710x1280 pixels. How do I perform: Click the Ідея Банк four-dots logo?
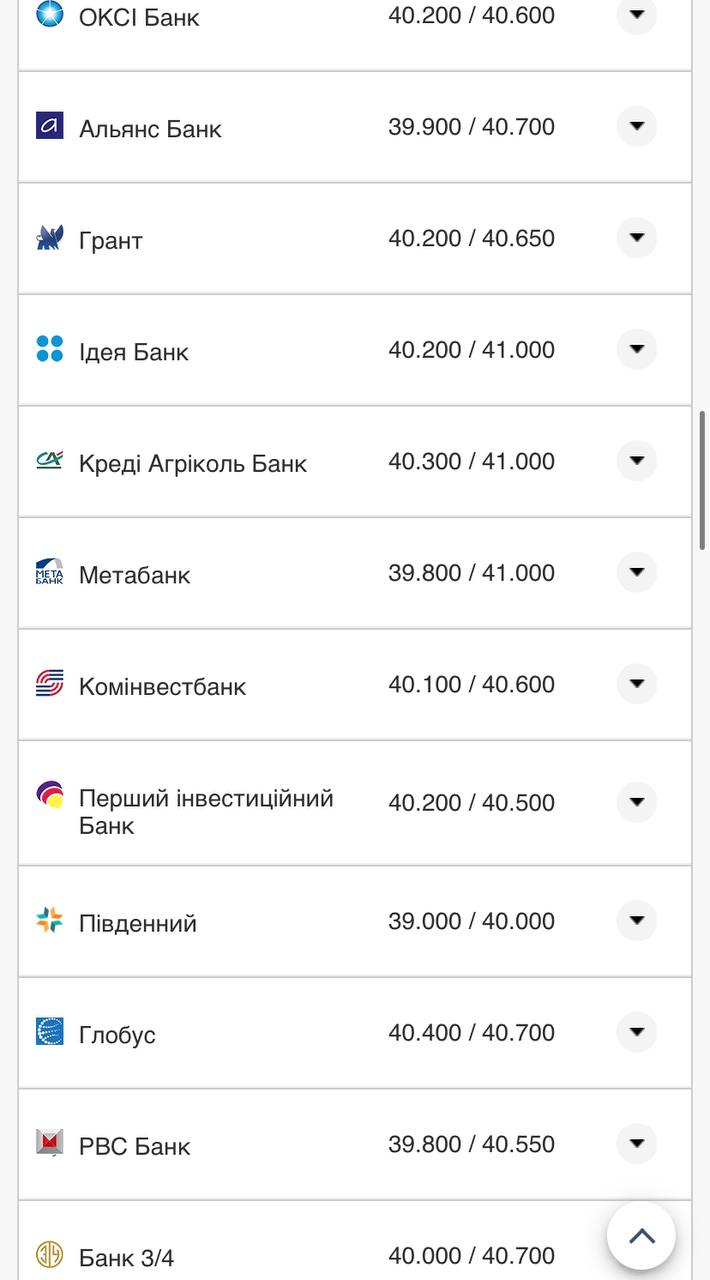(x=49, y=349)
